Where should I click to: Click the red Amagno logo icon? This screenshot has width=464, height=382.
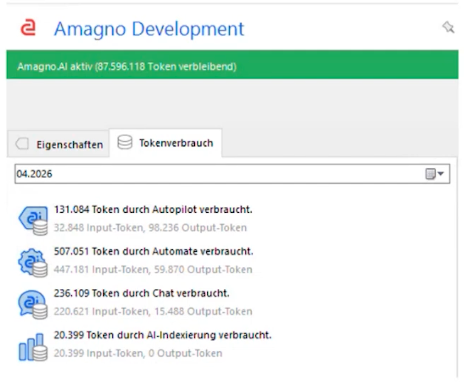[28, 28]
